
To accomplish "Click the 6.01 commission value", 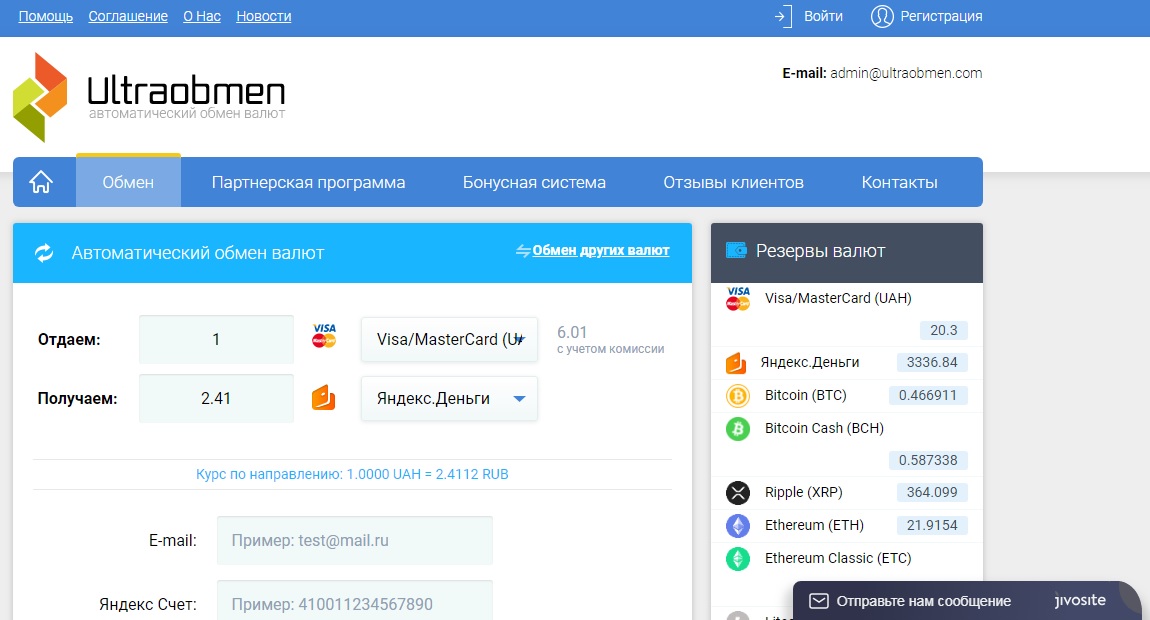I will point(572,332).
